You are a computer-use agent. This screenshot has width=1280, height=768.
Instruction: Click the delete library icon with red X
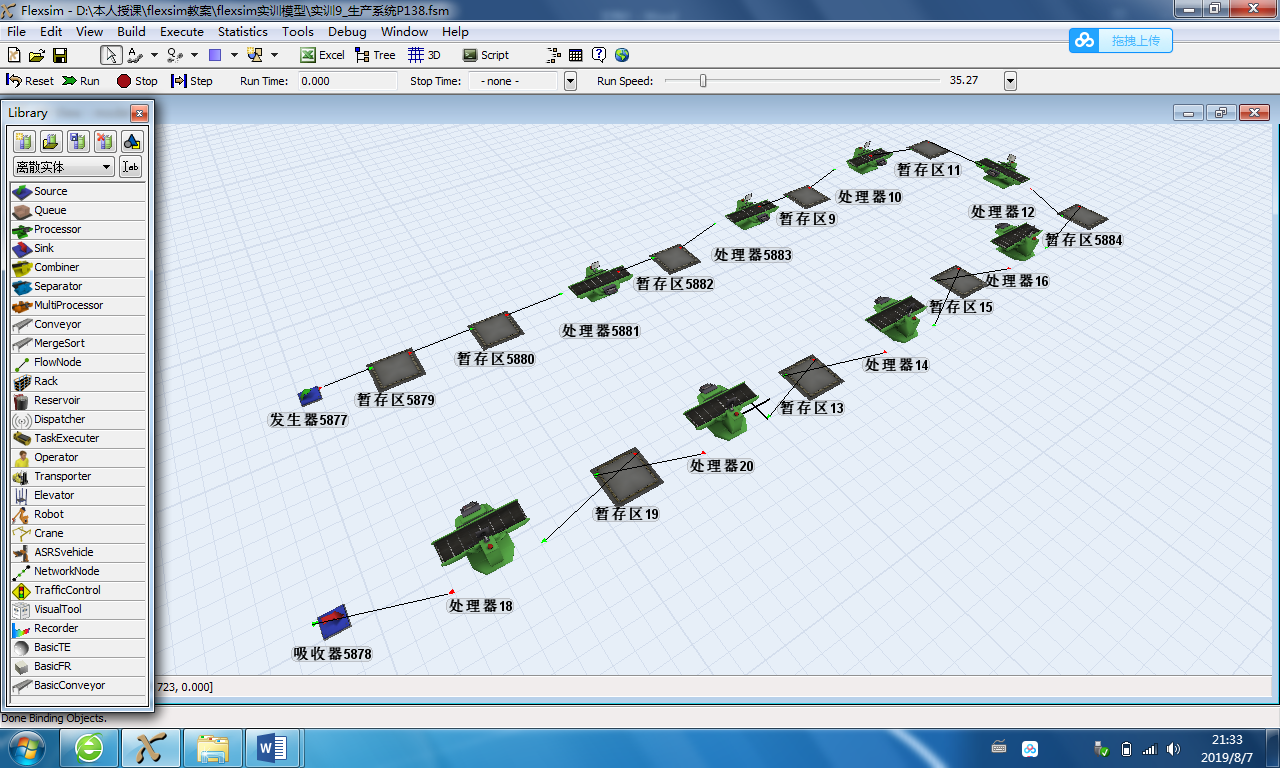point(104,141)
